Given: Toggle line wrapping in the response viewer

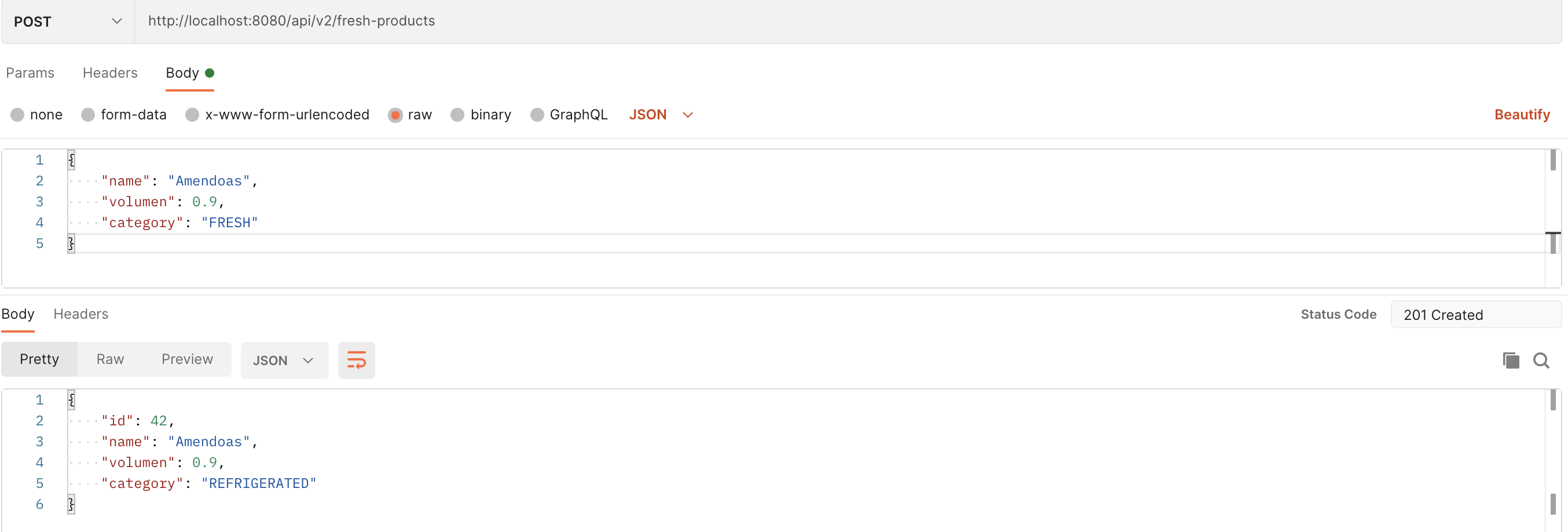Looking at the screenshot, I should point(356,359).
